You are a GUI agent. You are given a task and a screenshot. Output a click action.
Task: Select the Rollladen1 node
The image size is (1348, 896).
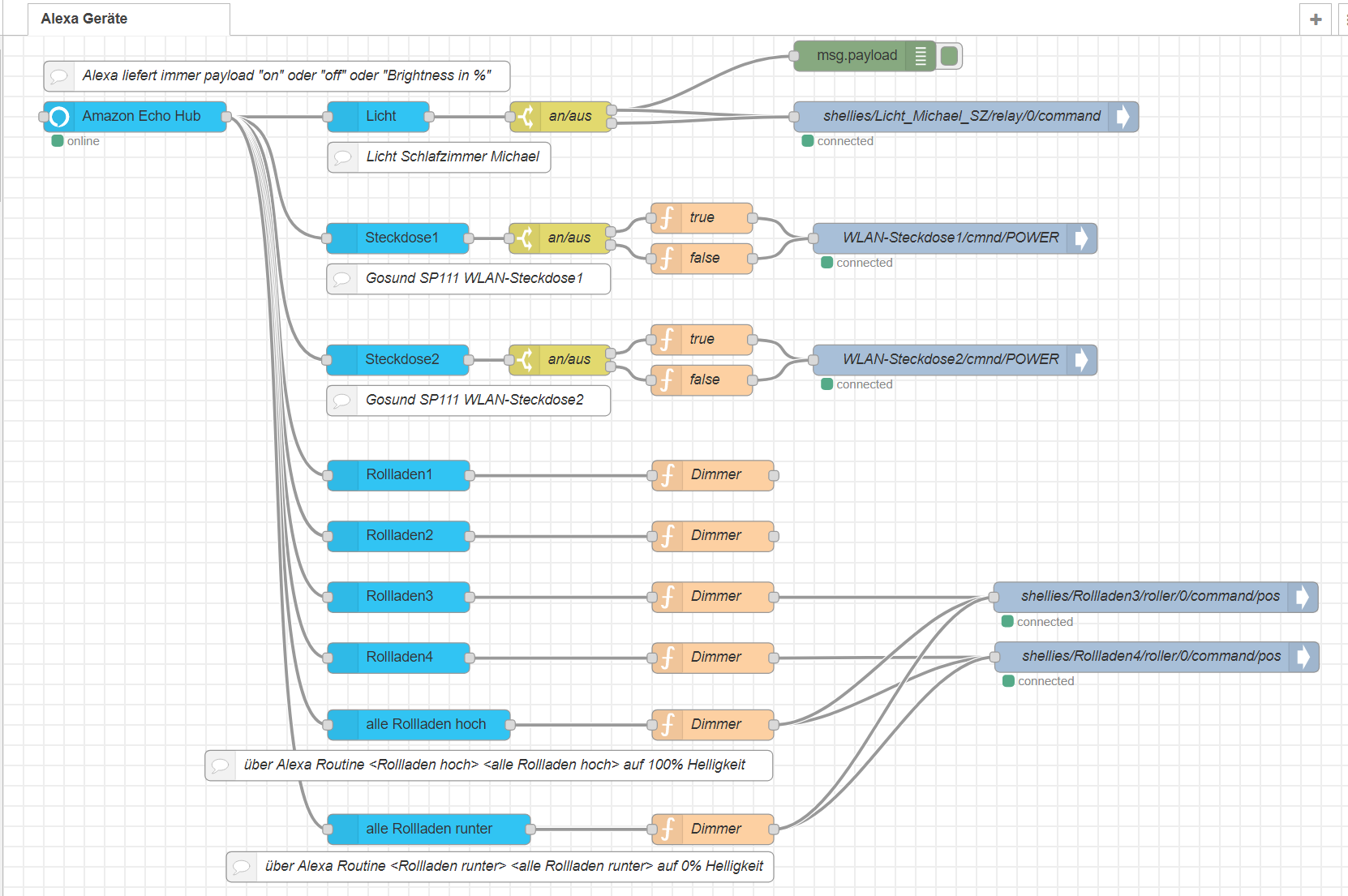click(x=398, y=475)
